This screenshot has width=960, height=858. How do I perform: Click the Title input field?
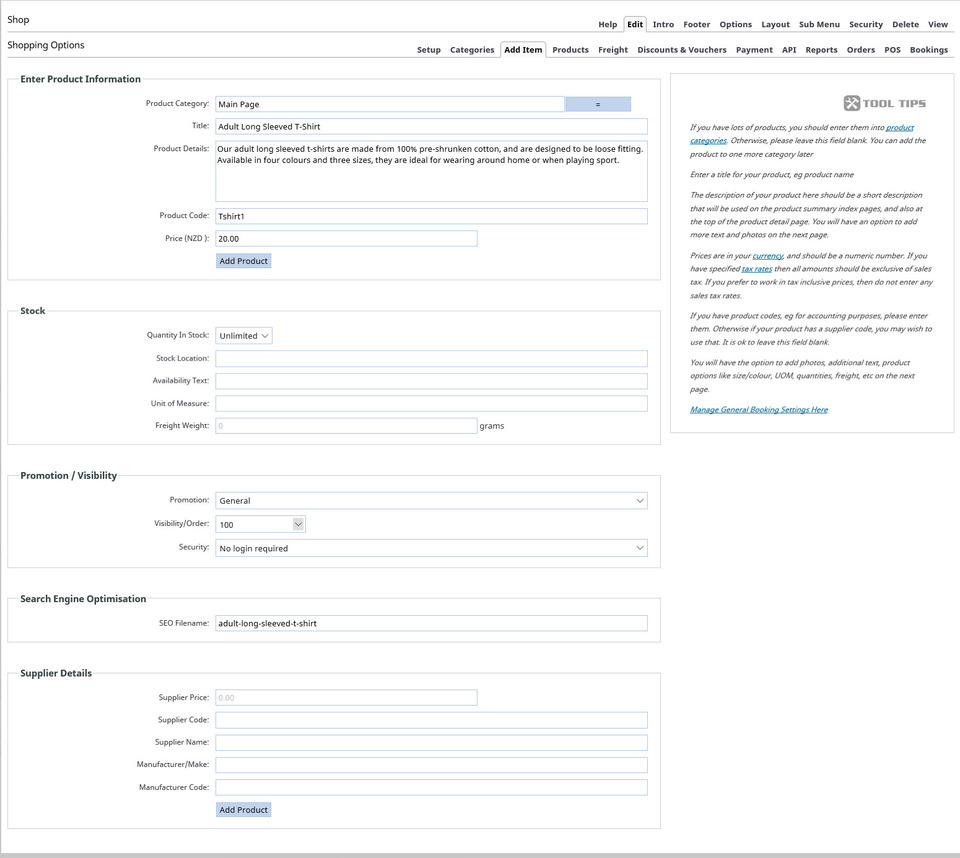pos(431,127)
